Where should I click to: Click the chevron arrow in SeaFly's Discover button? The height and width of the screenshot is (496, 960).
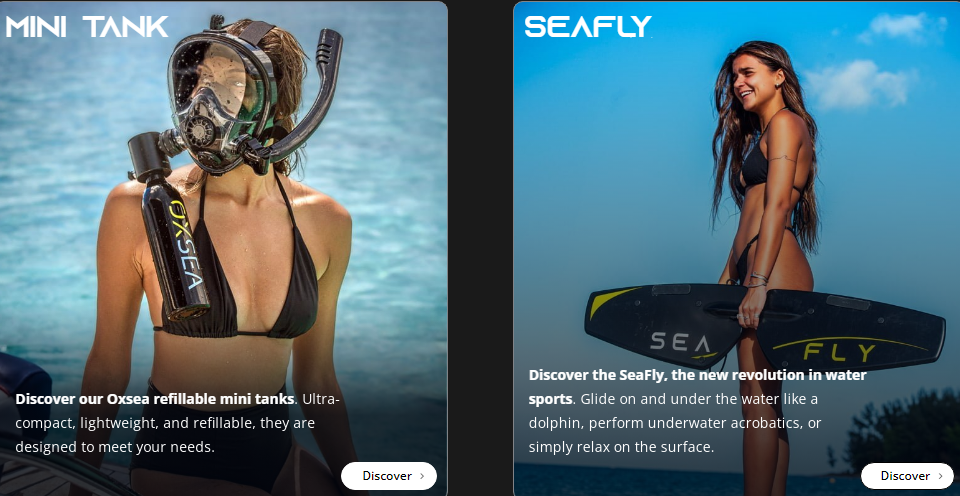click(x=940, y=476)
